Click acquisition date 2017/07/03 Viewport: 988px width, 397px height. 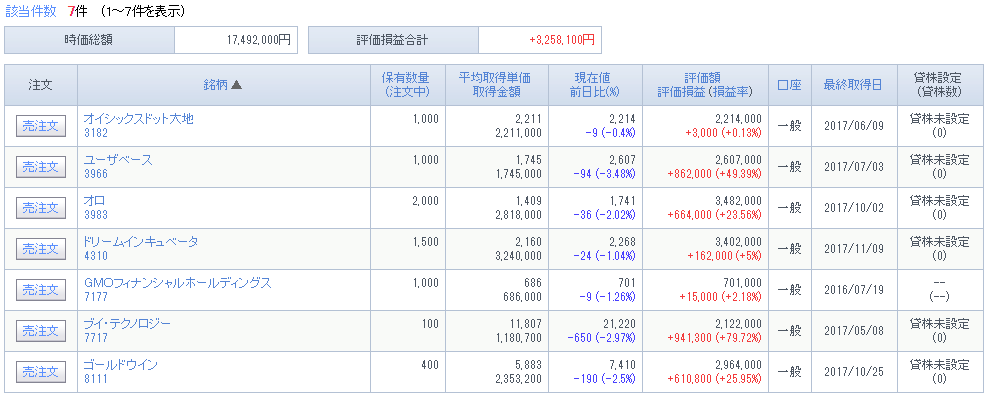pyautogui.click(x=854, y=166)
